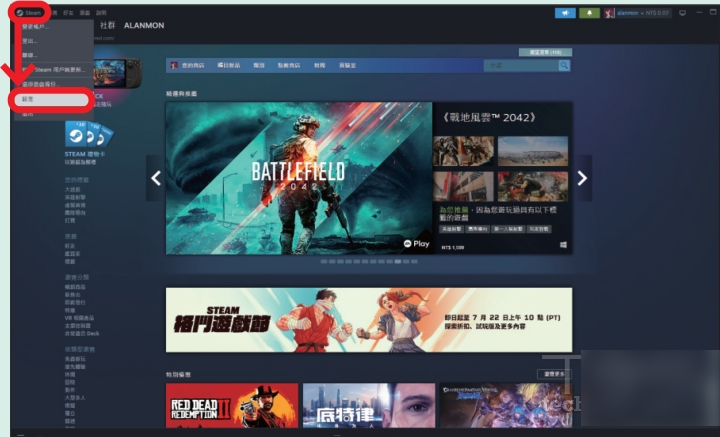Viewport: 720px width, 437px height.
Task: Open the Battlefield 2042 main capsule image
Action: (x=299, y=178)
